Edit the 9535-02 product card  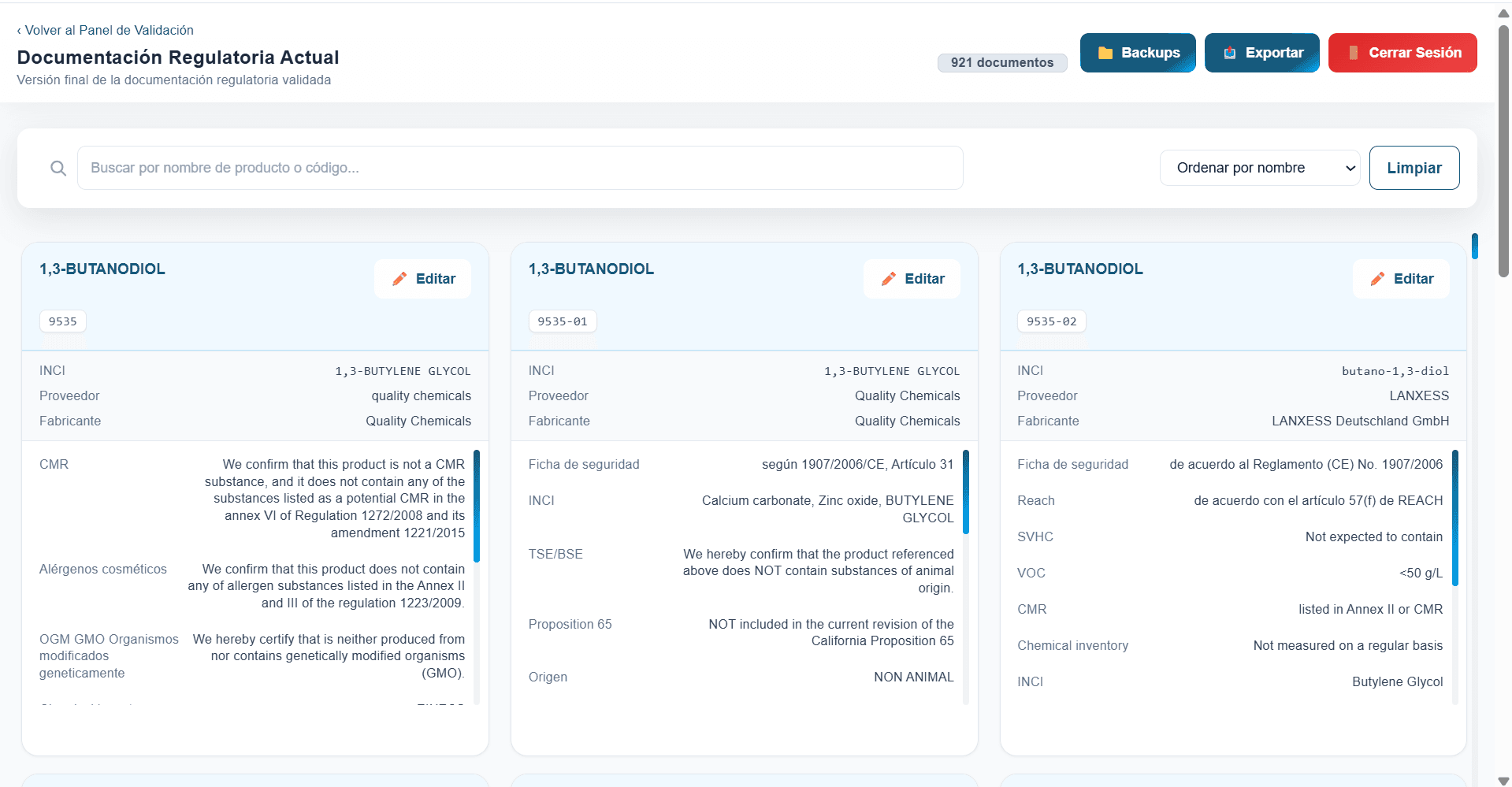click(1401, 279)
